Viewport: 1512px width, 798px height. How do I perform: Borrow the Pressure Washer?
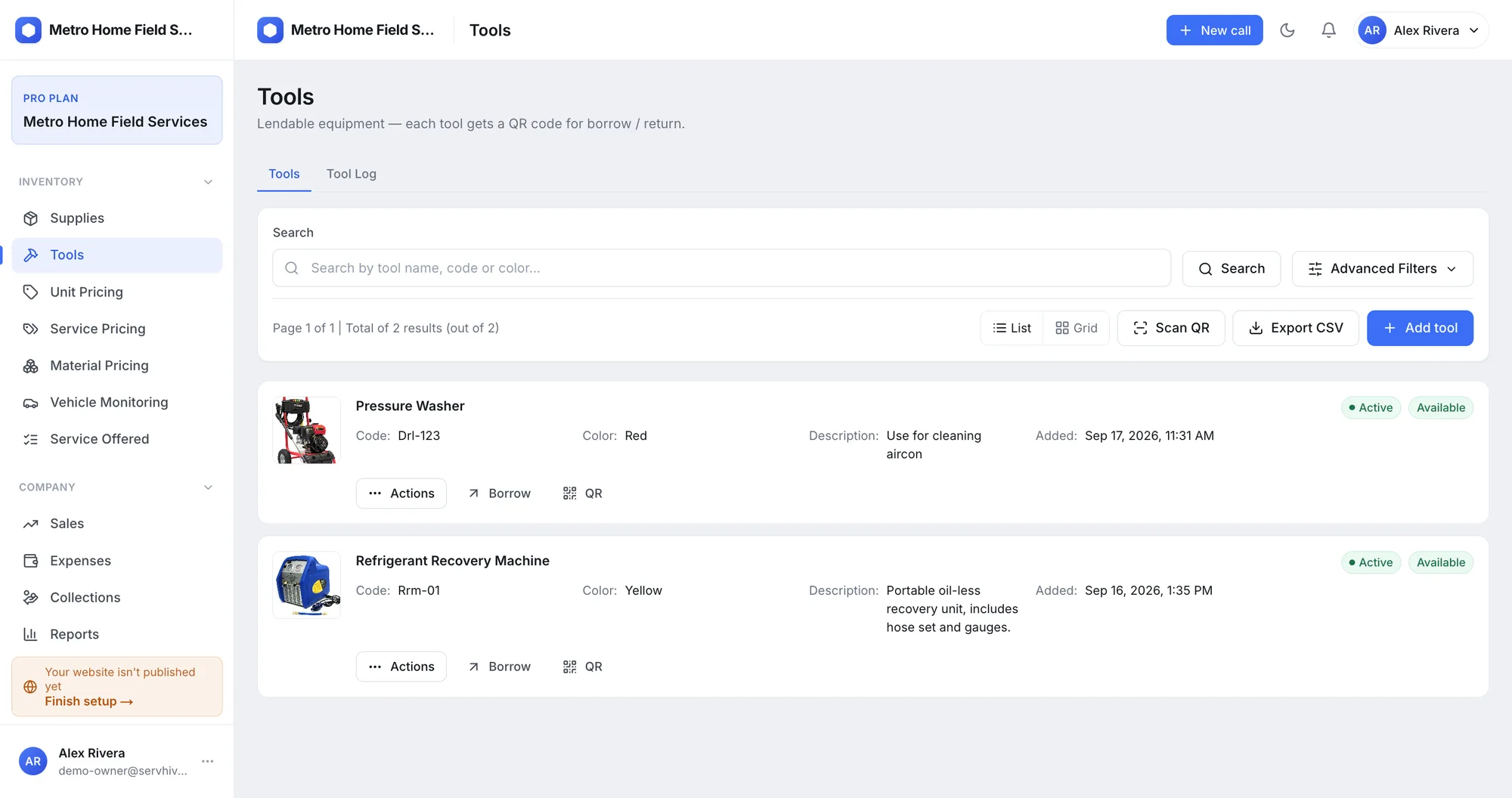coord(499,493)
